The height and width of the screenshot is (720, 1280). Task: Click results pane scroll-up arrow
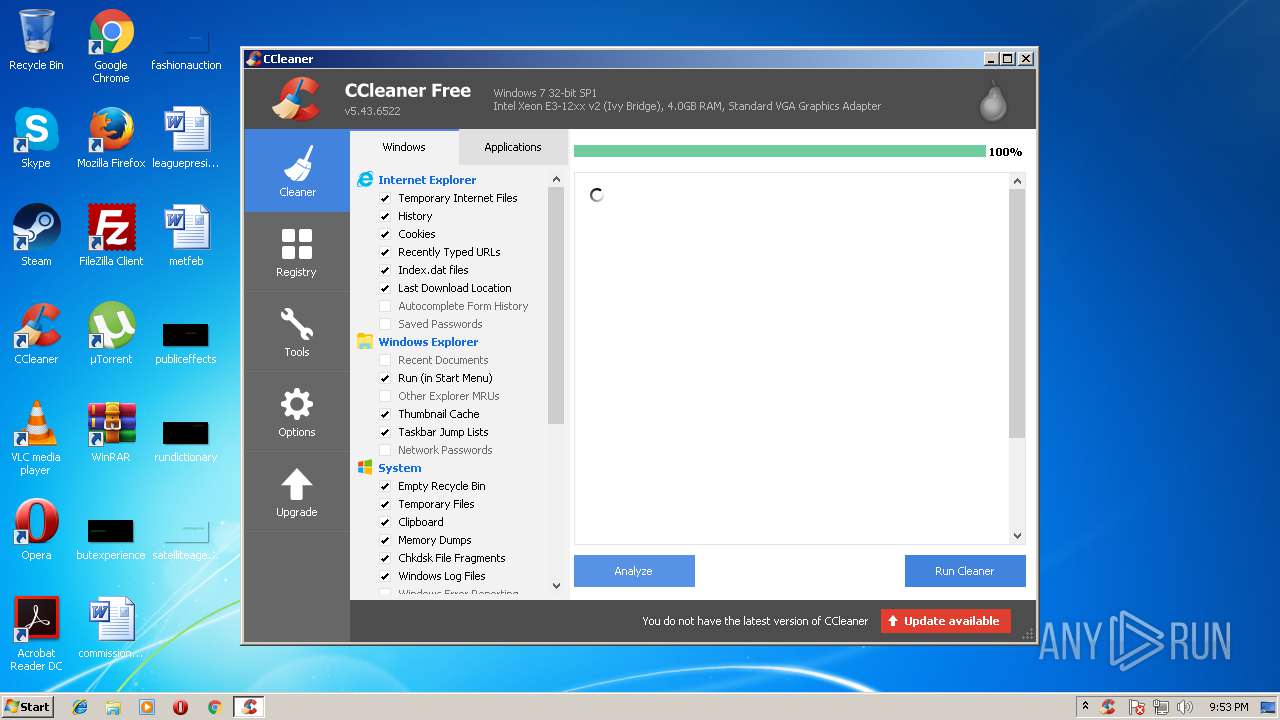(1017, 182)
